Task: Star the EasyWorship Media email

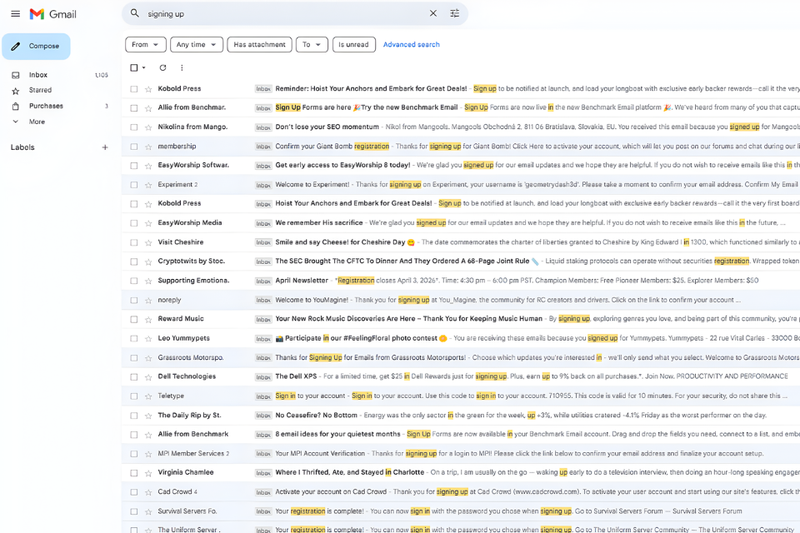Action: (148, 223)
